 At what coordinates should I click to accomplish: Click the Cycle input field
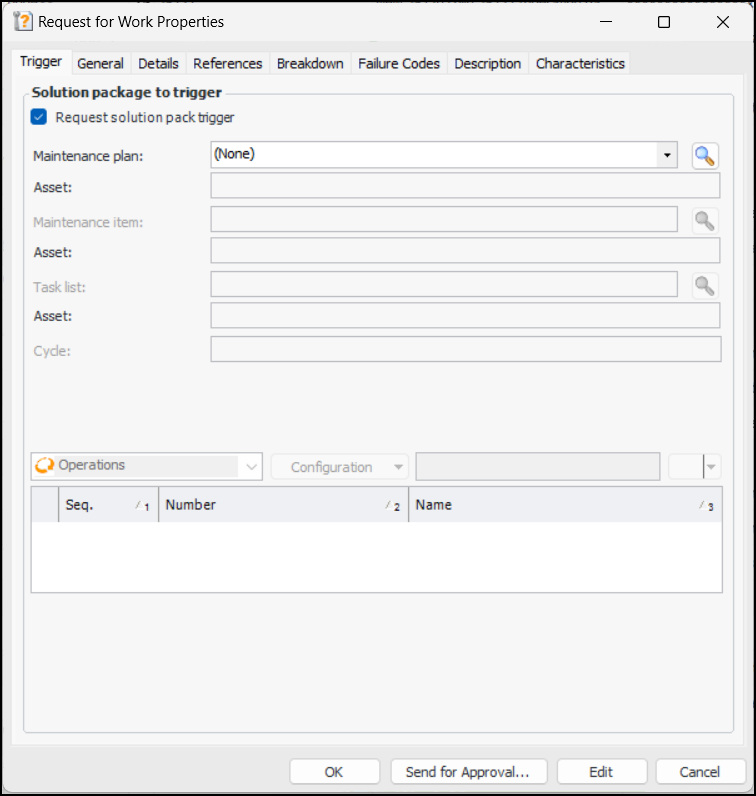tap(465, 350)
